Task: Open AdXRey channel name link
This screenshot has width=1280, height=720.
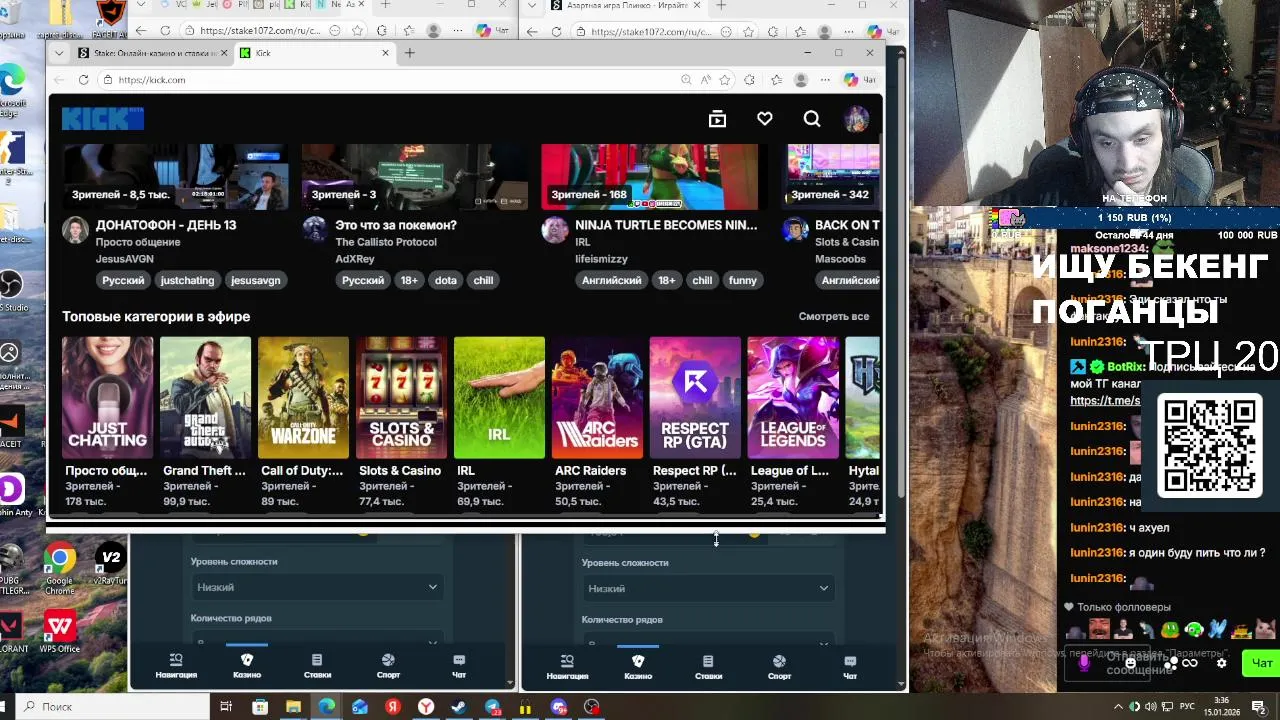Action: coord(355,259)
